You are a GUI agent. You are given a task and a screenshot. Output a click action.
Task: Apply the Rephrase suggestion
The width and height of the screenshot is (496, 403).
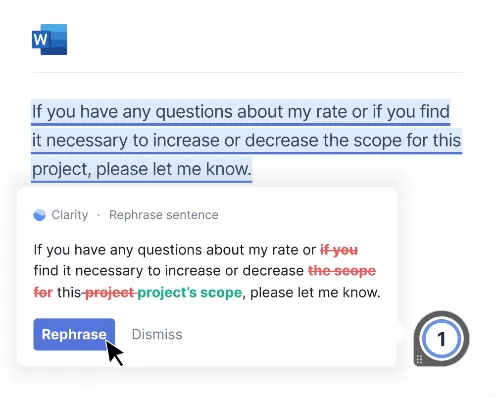click(x=74, y=334)
